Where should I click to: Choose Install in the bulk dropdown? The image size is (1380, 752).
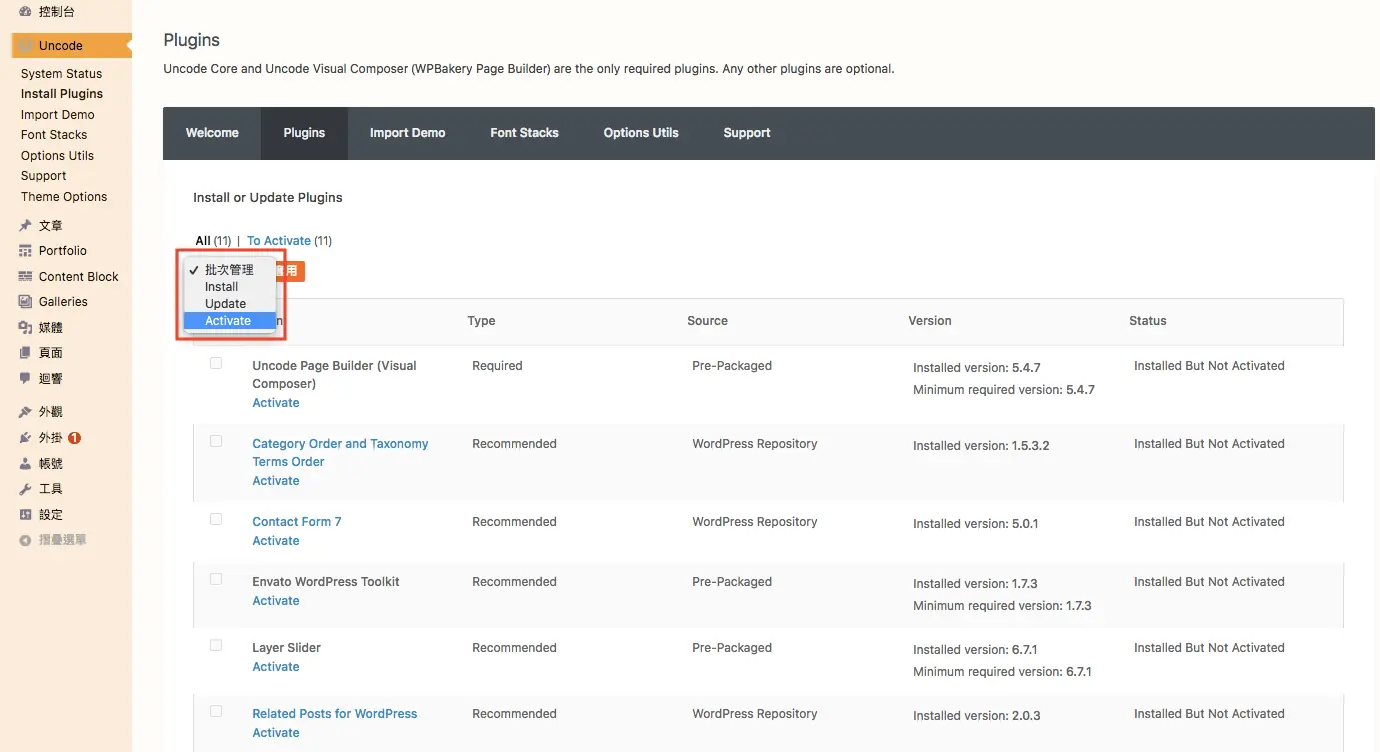tap(229, 287)
